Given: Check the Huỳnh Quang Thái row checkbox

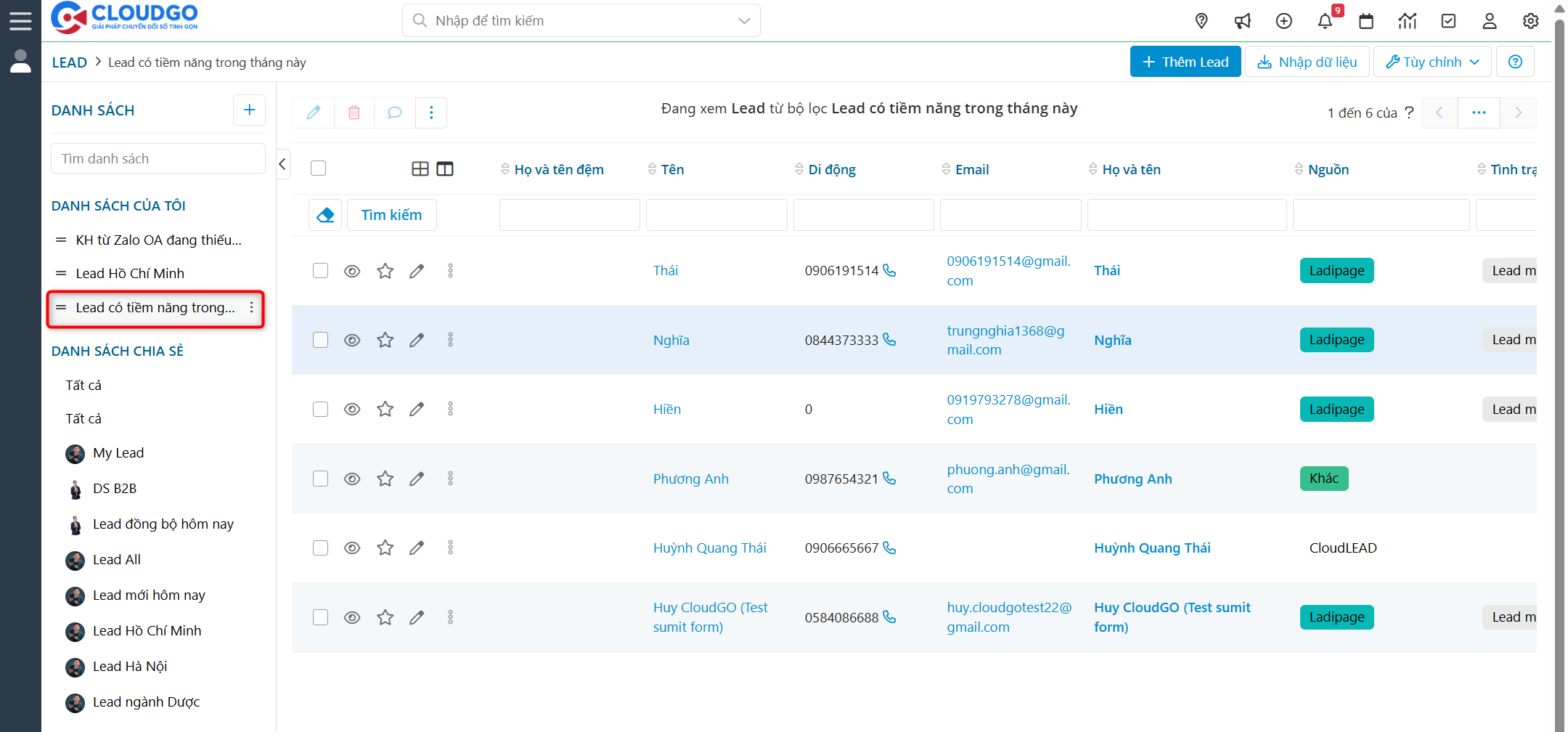Looking at the screenshot, I should (x=320, y=548).
